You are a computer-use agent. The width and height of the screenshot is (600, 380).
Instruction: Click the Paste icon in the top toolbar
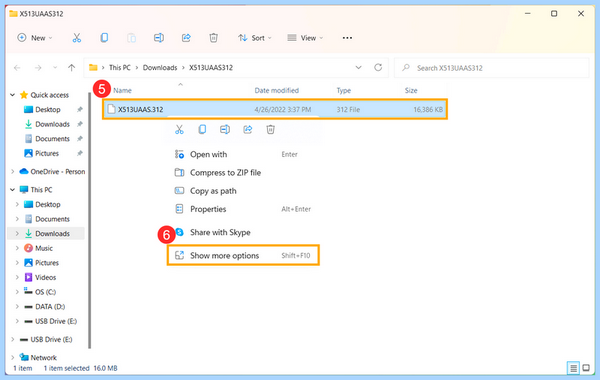click(131, 38)
